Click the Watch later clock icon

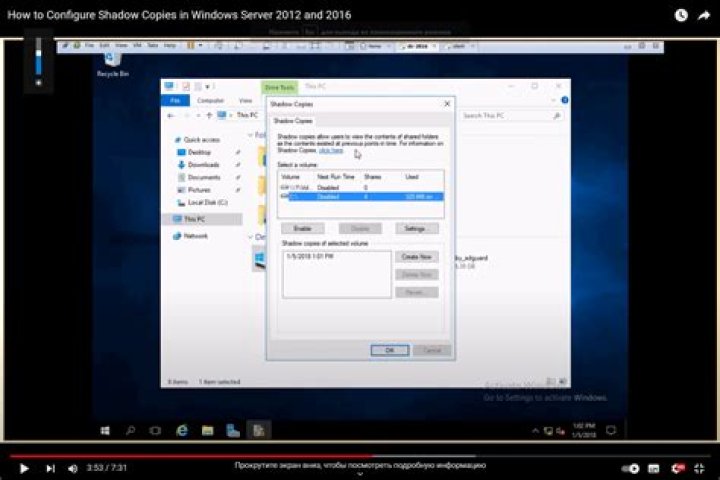(x=681, y=15)
